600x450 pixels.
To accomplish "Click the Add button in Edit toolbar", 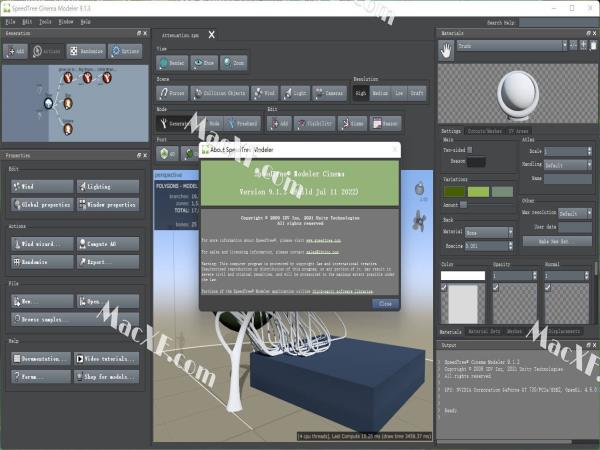I will (x=279, y=124).
